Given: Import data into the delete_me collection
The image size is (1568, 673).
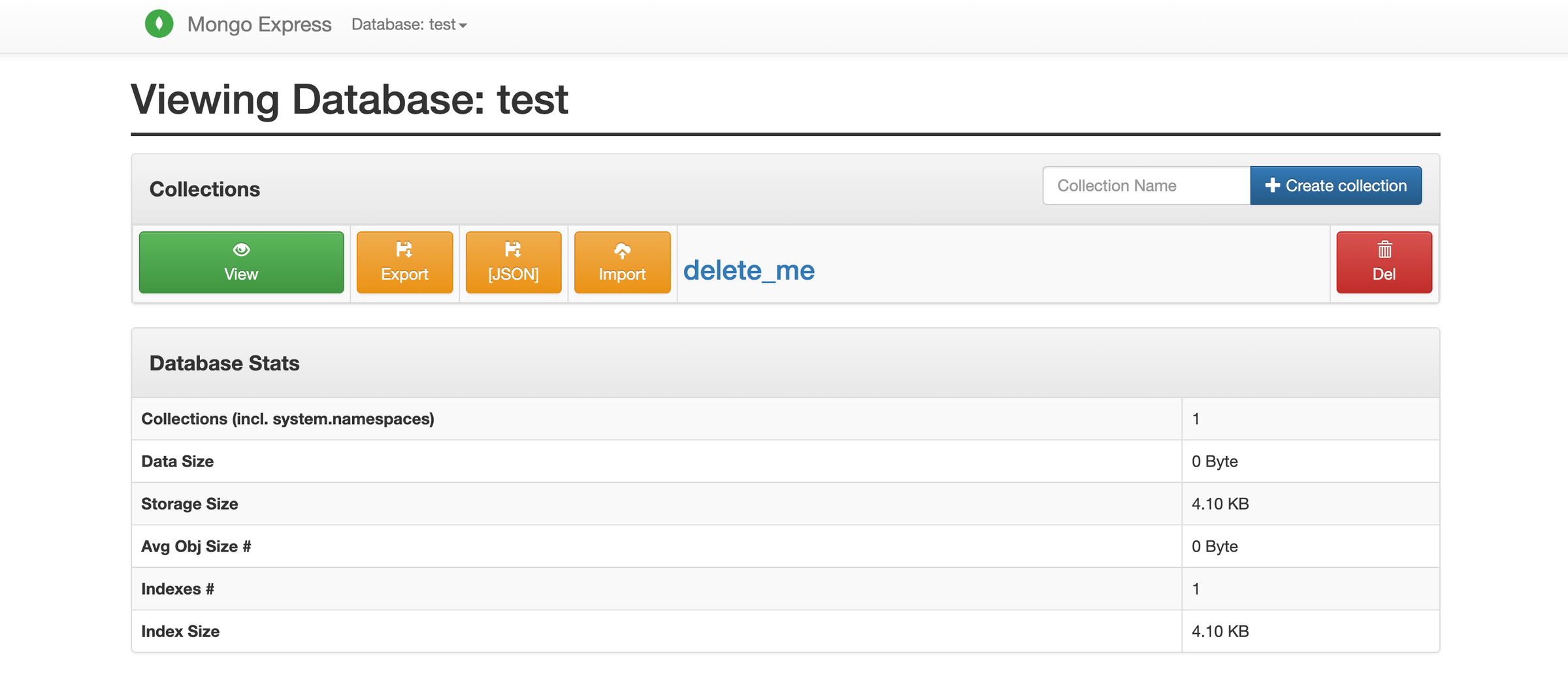Looking at the screenshot, I should click(x=621, y=262).
